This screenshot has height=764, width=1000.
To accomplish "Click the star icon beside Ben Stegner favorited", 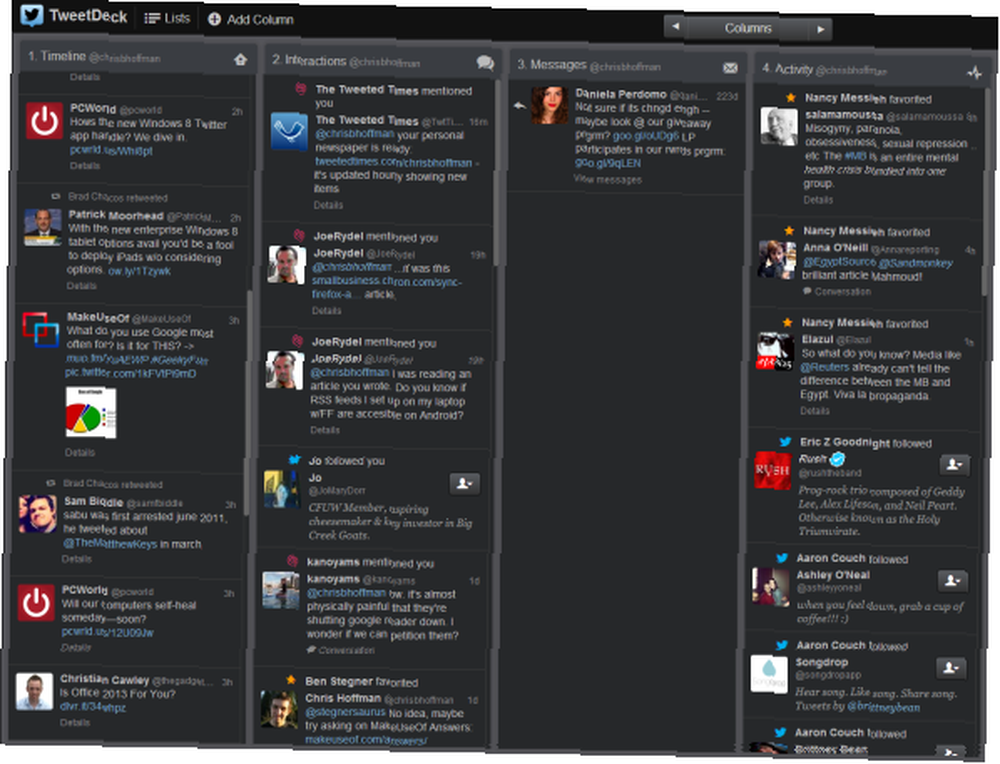I will (x=291, y=680).
